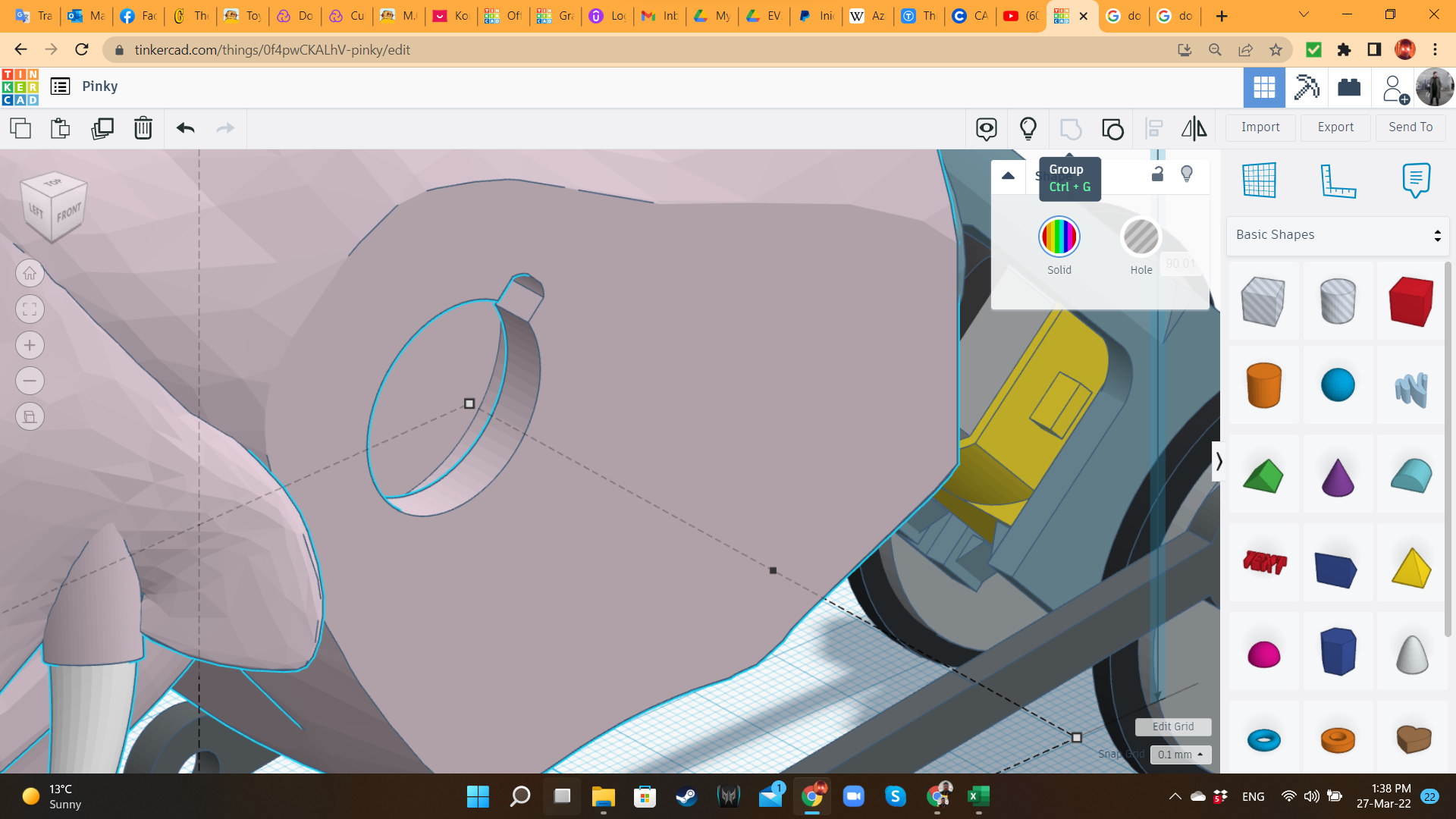The width and height of the screenshot is (1456, 819).
Task: Click the Export button
Action: [x=1335, y=127]
